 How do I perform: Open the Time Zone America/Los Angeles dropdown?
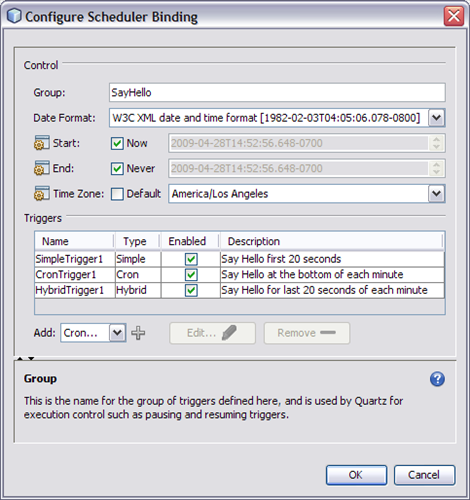click(x=437, y=194)
